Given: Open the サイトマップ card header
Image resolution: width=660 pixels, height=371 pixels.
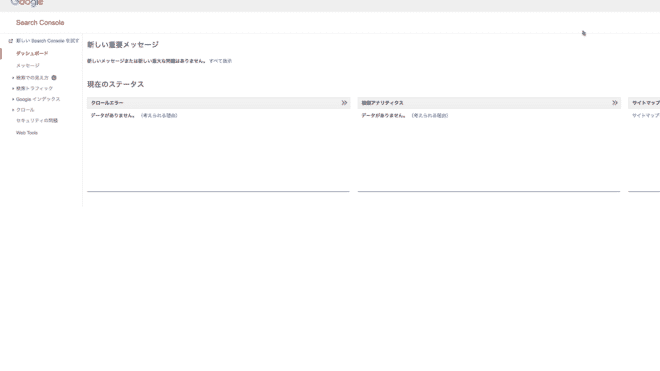Looking at the screenshot, I should [644, 103].
